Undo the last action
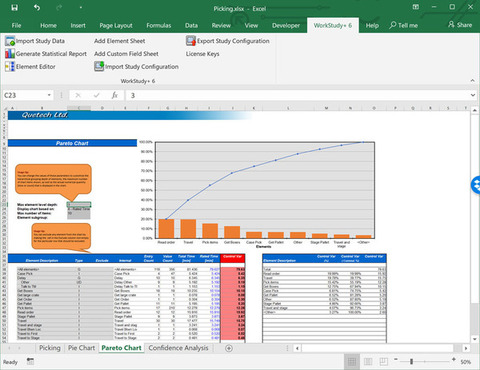480x370 pixels. pyautogui.click(x=37, y=7)
